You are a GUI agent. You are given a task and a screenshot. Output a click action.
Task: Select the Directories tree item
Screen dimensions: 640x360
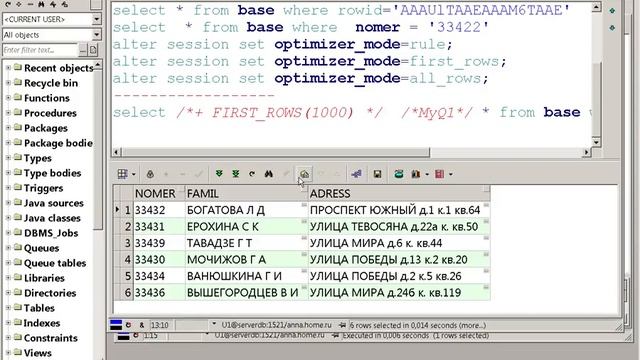(50, 293)
